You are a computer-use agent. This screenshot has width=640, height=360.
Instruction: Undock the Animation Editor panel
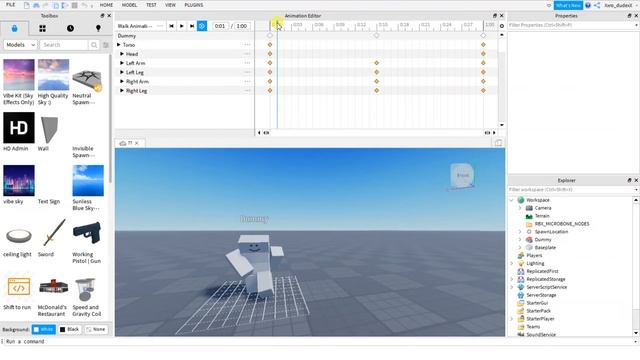(495, 16)
